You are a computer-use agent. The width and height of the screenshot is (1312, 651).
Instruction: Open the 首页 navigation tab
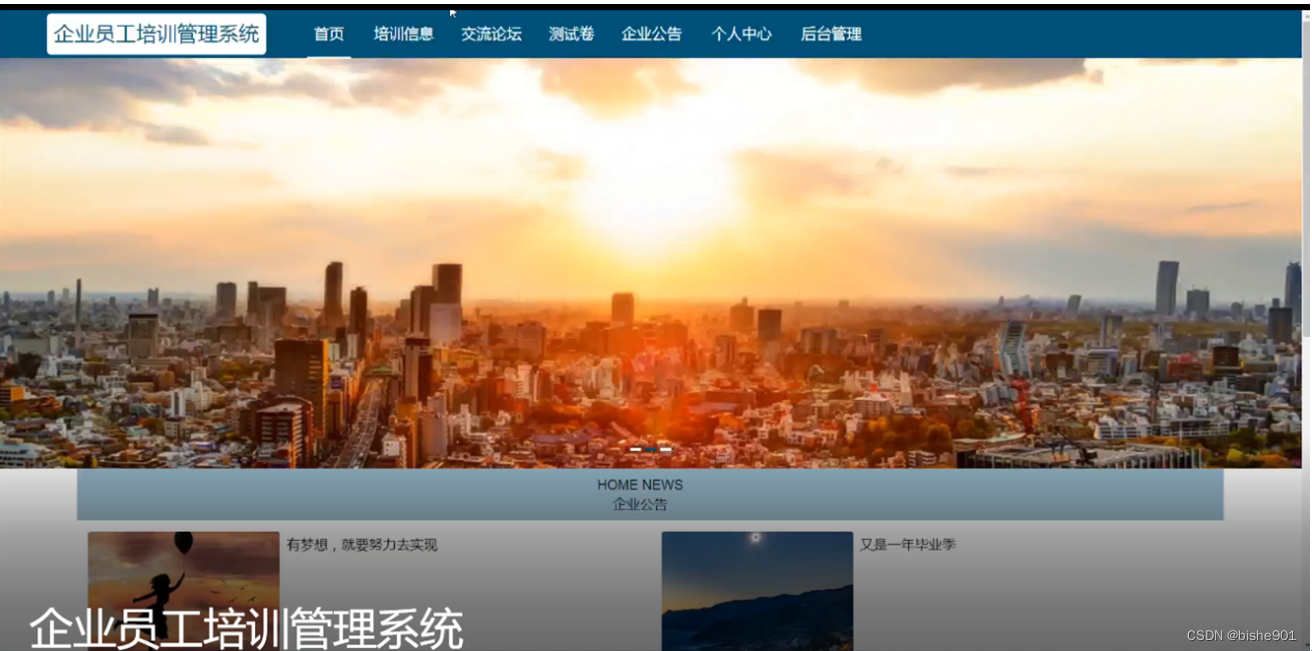(x=329, y=34)
